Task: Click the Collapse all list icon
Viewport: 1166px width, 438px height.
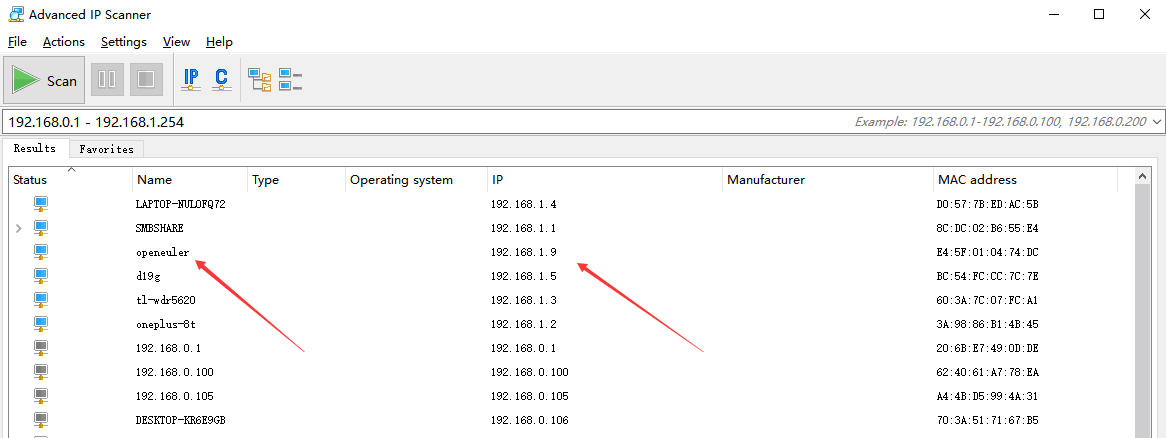Action: point(291,80)
